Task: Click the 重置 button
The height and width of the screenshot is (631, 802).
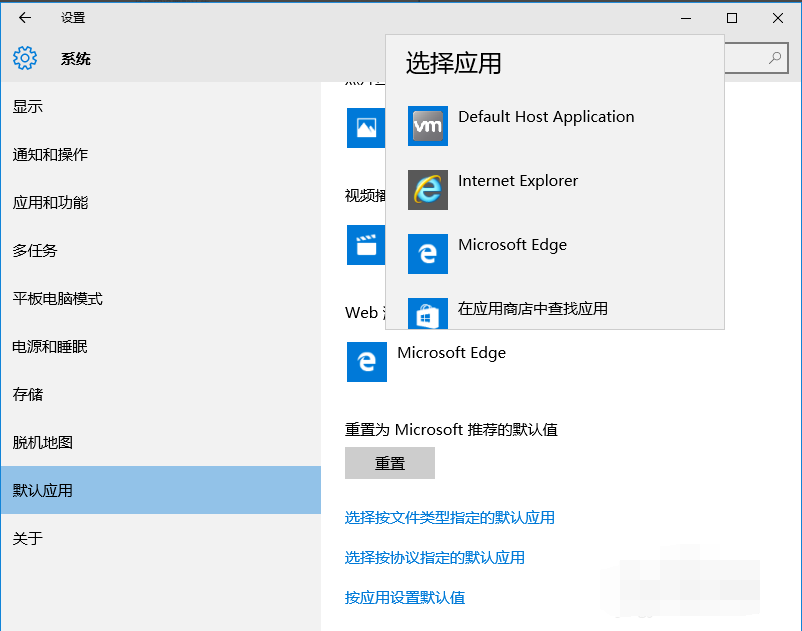Action: pos(389,462)
